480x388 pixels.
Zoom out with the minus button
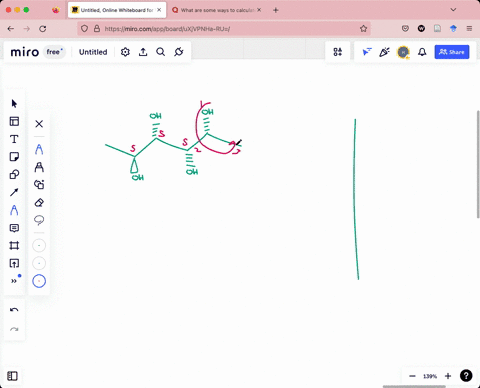coord(412,376)
